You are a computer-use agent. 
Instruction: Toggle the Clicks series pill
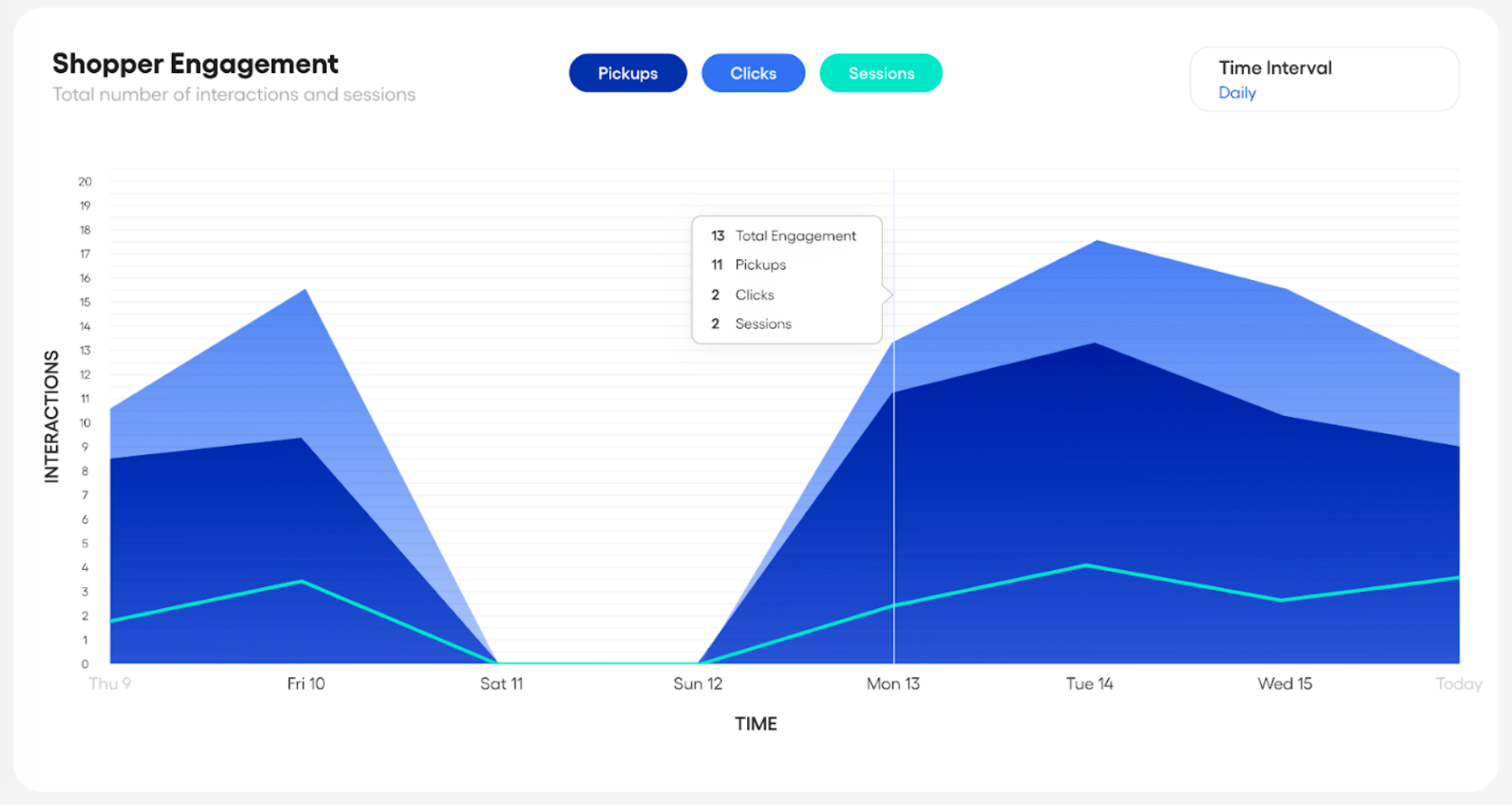[753, 73]
